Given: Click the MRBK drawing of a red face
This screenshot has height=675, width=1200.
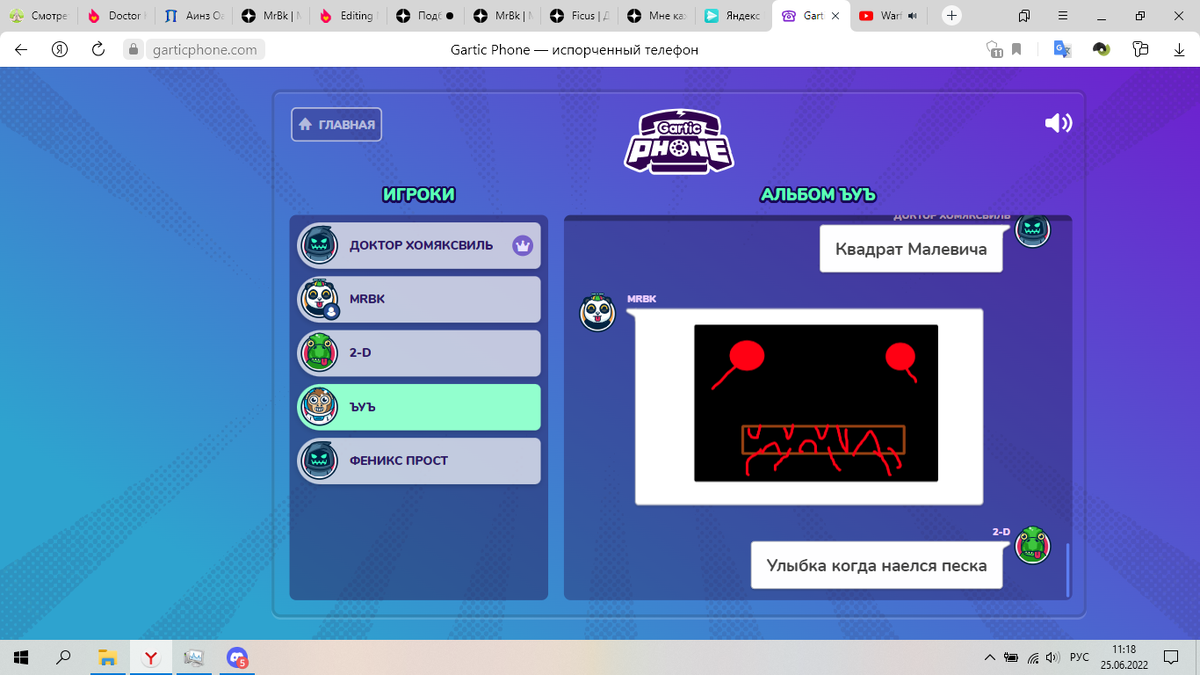Looking at the screenshot, I should (x=816, y=403).
